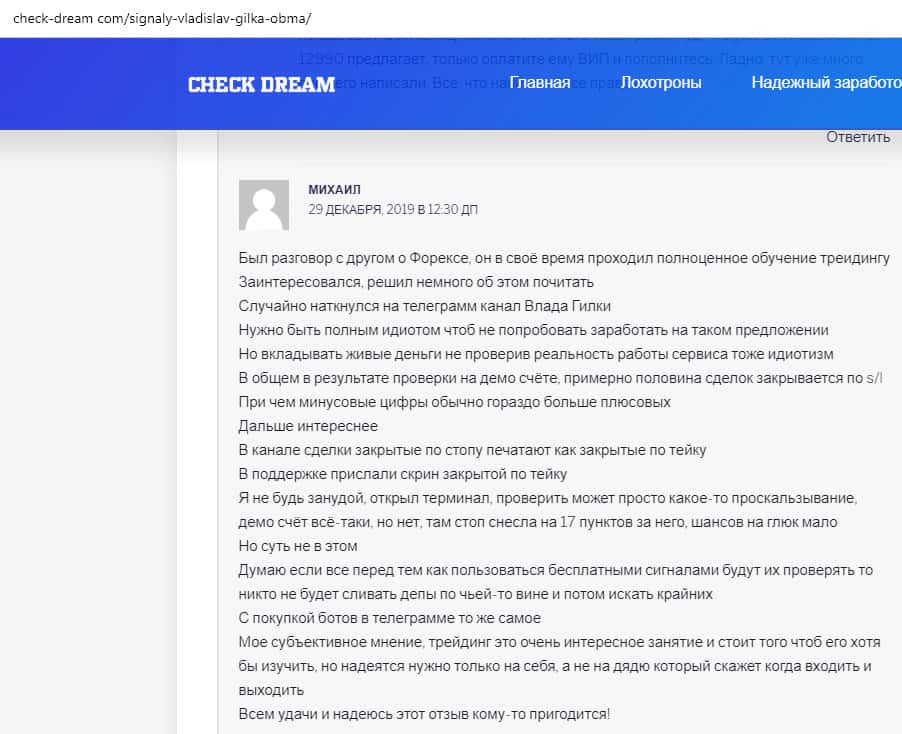Open the comment date 29 декабря, 2019 link
This screenshot has height=734, width=902.
coord(393,209)
